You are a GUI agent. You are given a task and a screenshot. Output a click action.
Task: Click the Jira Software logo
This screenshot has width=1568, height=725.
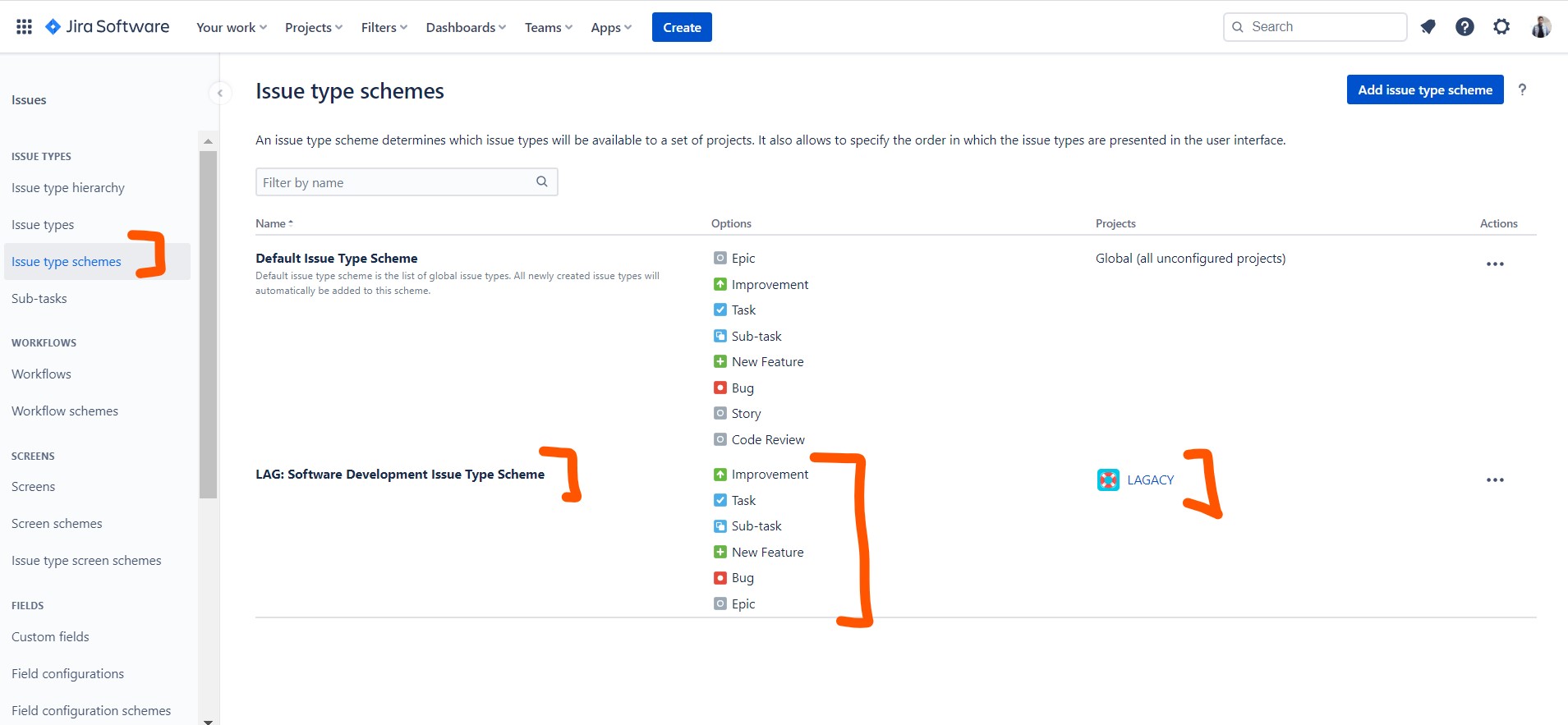[108, 27]
